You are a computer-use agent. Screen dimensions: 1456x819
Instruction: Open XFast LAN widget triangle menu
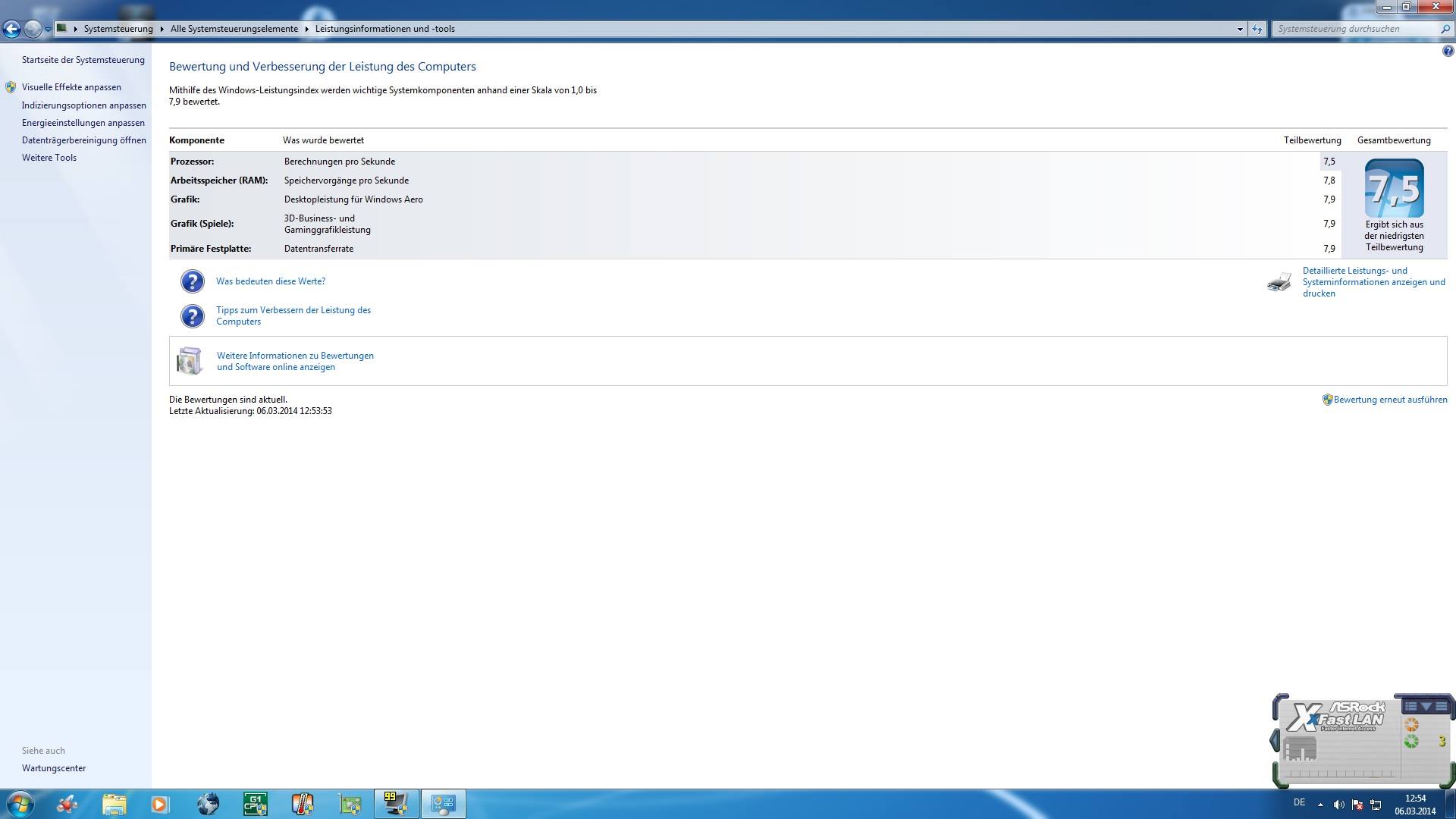[1426, 706]
